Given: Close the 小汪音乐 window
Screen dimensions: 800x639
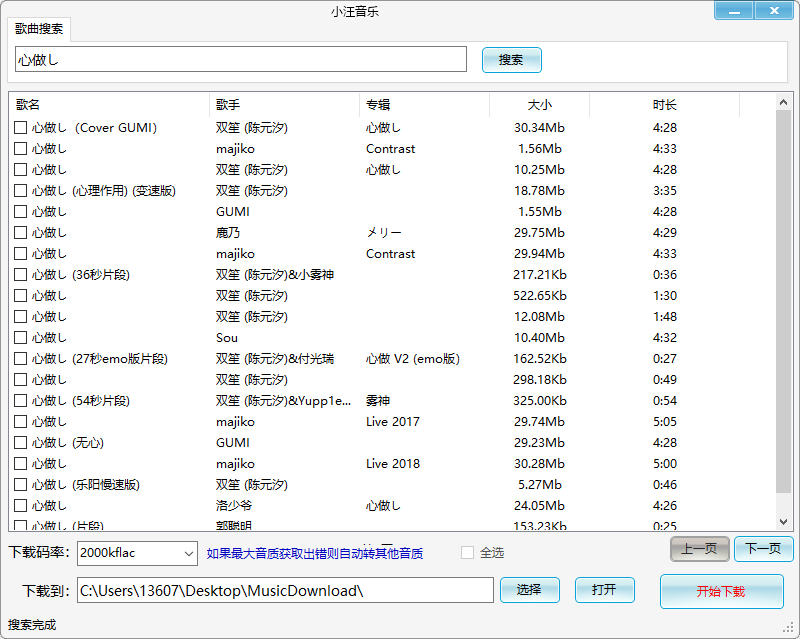Looking at the screenshot, I should point(774,11).
